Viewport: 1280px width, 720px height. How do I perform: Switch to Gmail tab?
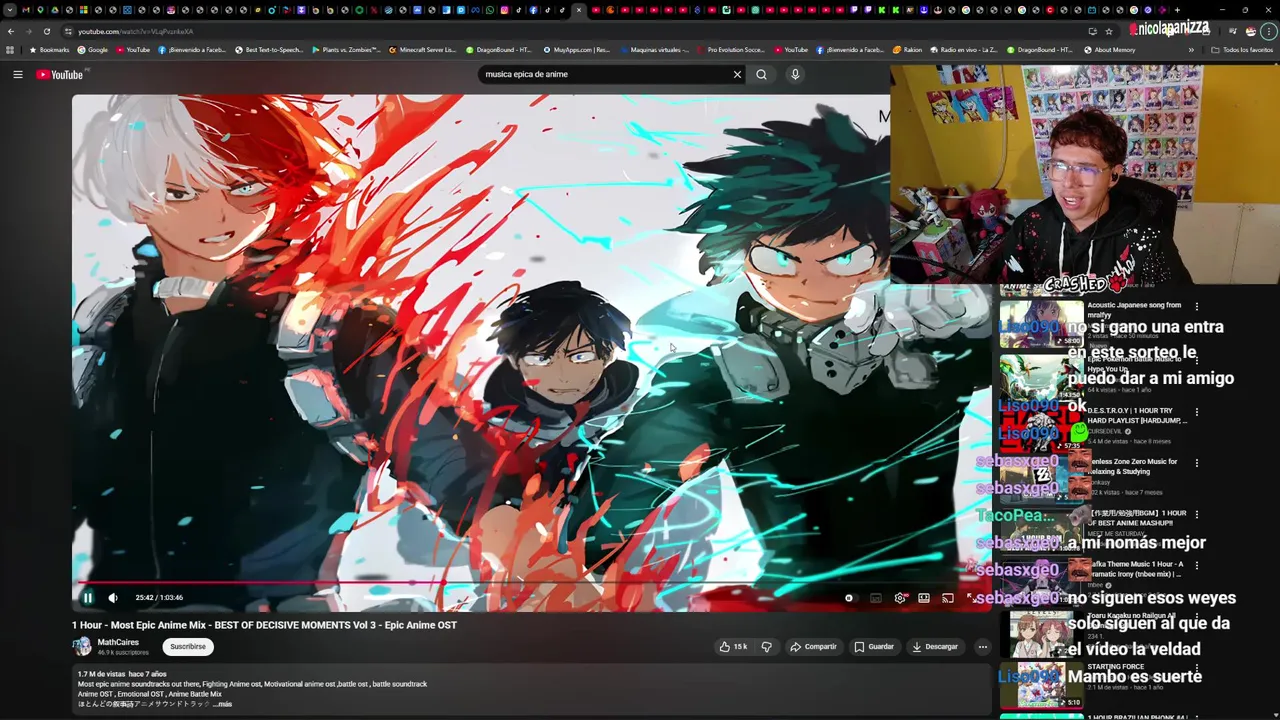click(25, 10)
